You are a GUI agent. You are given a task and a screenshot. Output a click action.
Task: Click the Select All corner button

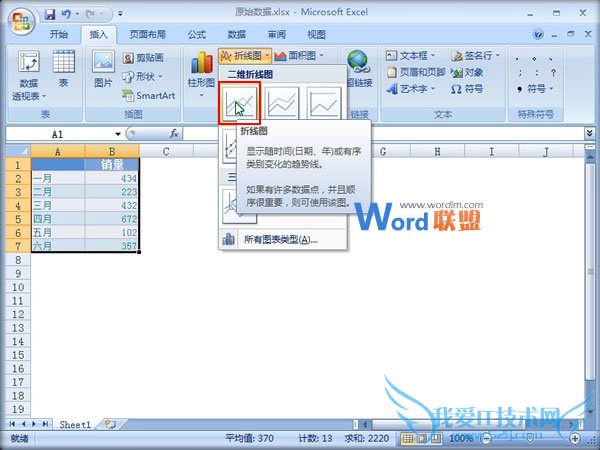click(18, 151)
